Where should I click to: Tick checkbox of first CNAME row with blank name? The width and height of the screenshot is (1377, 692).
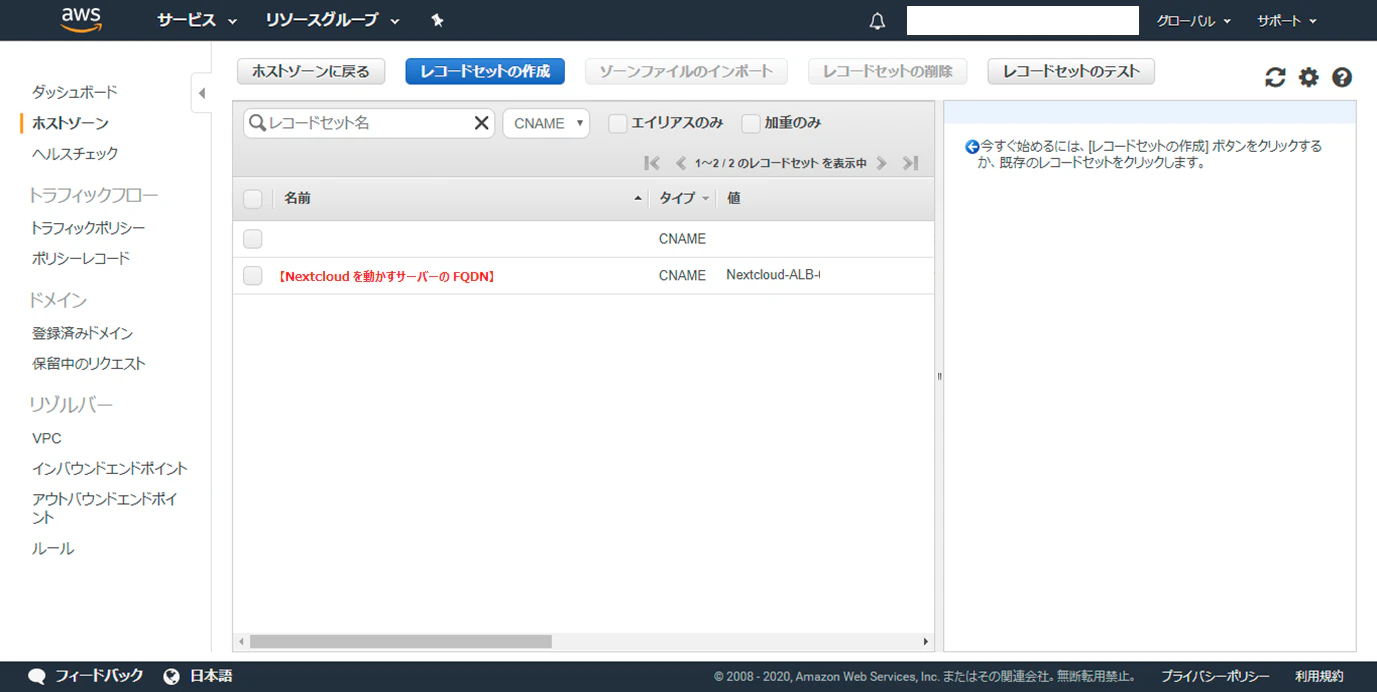(x=253, y=239)
